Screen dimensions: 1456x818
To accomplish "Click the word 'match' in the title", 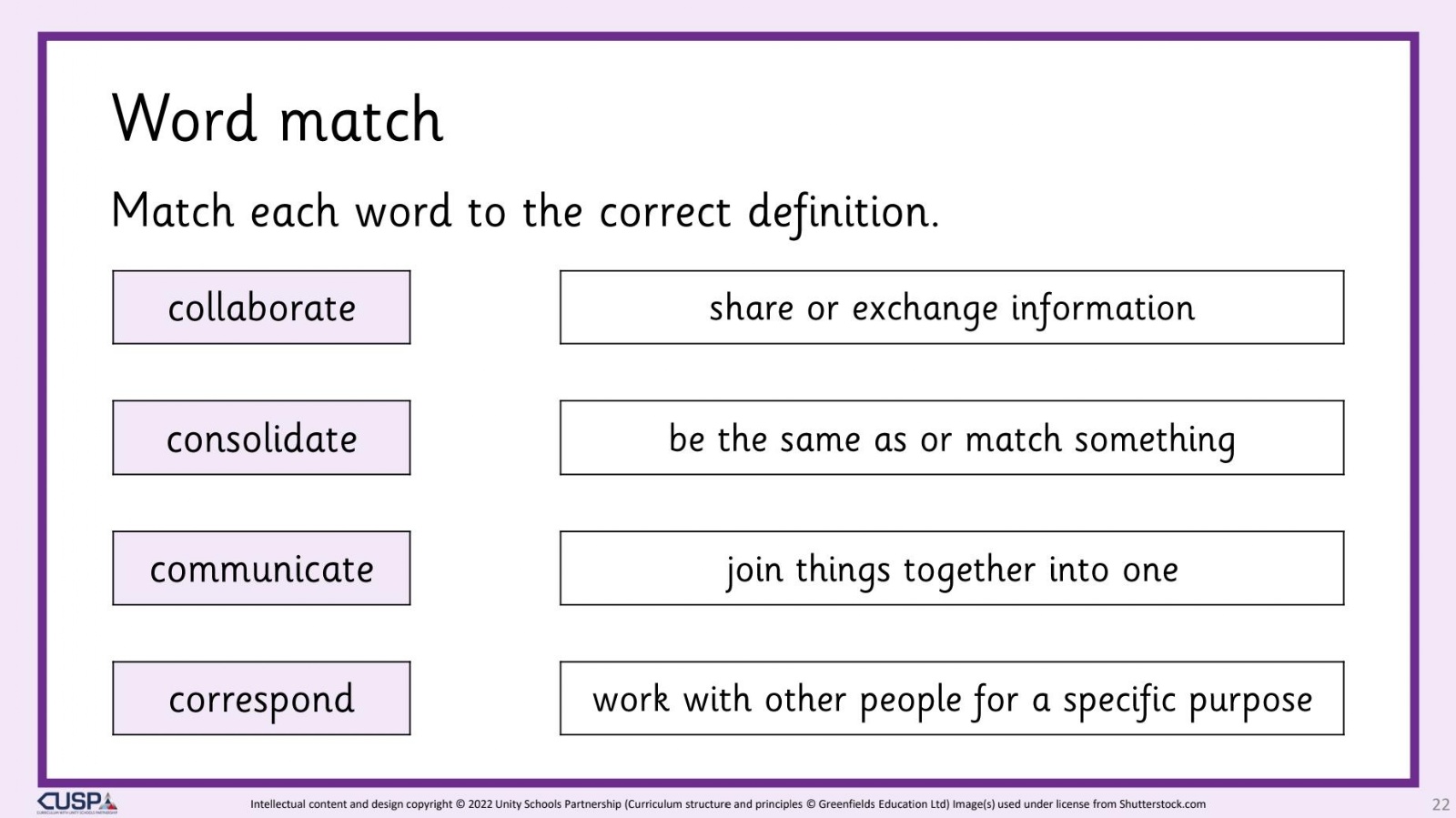I will [x=361, y=121].
